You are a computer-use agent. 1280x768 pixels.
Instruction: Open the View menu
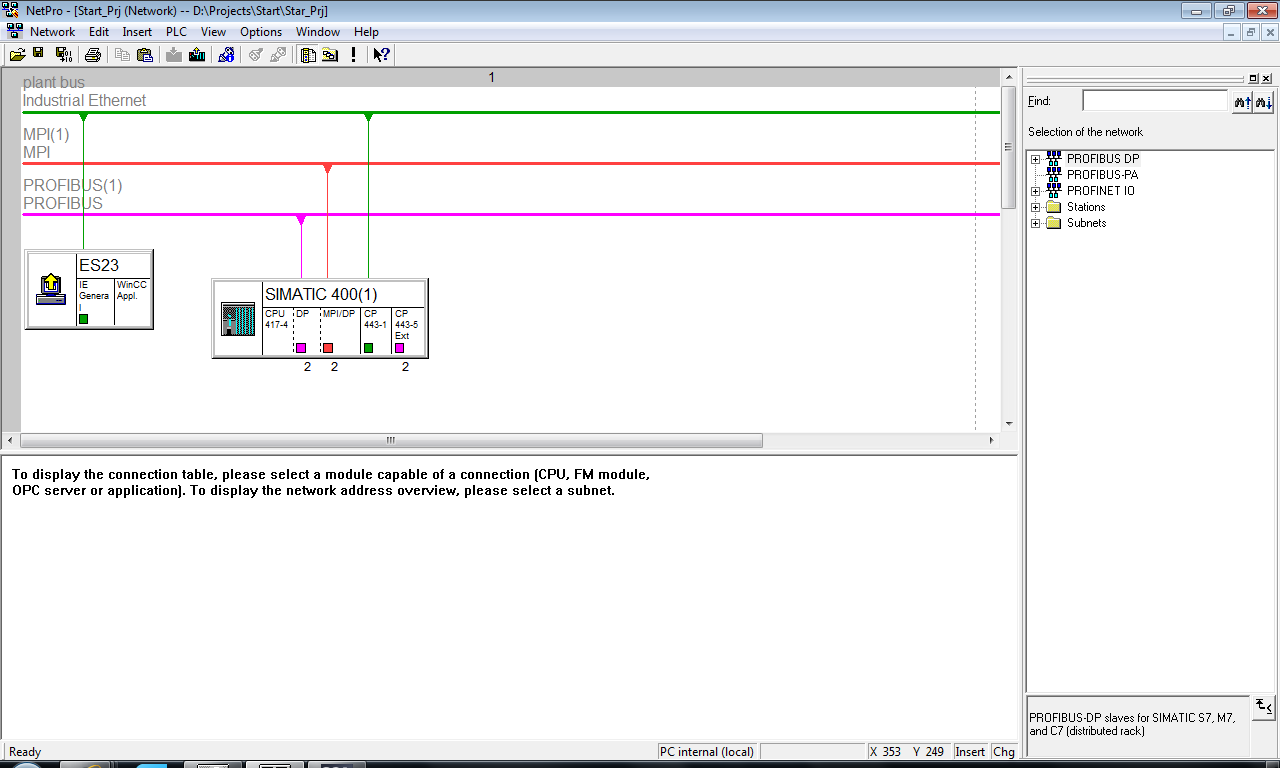pos(214,32)
